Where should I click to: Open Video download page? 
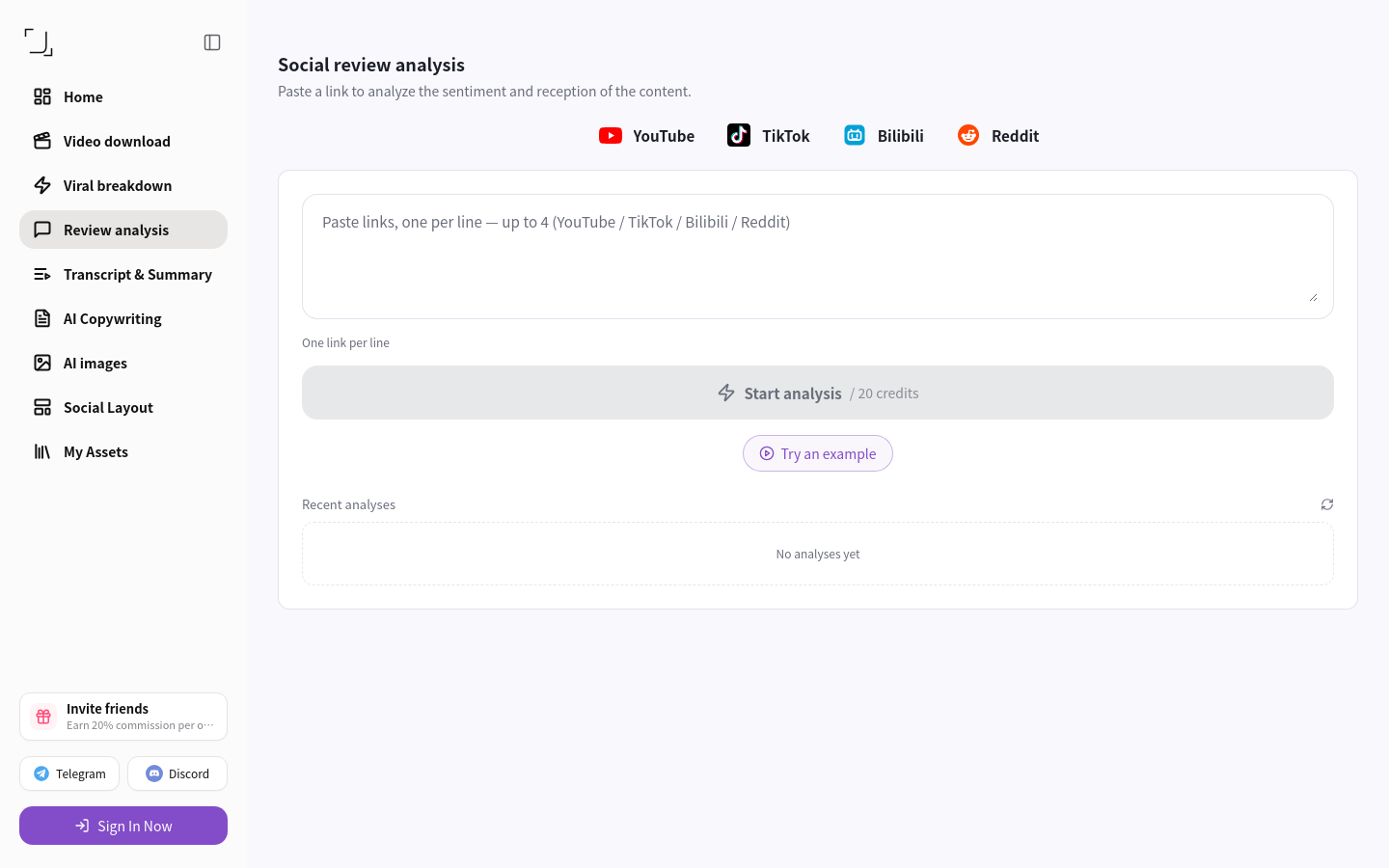123,141
